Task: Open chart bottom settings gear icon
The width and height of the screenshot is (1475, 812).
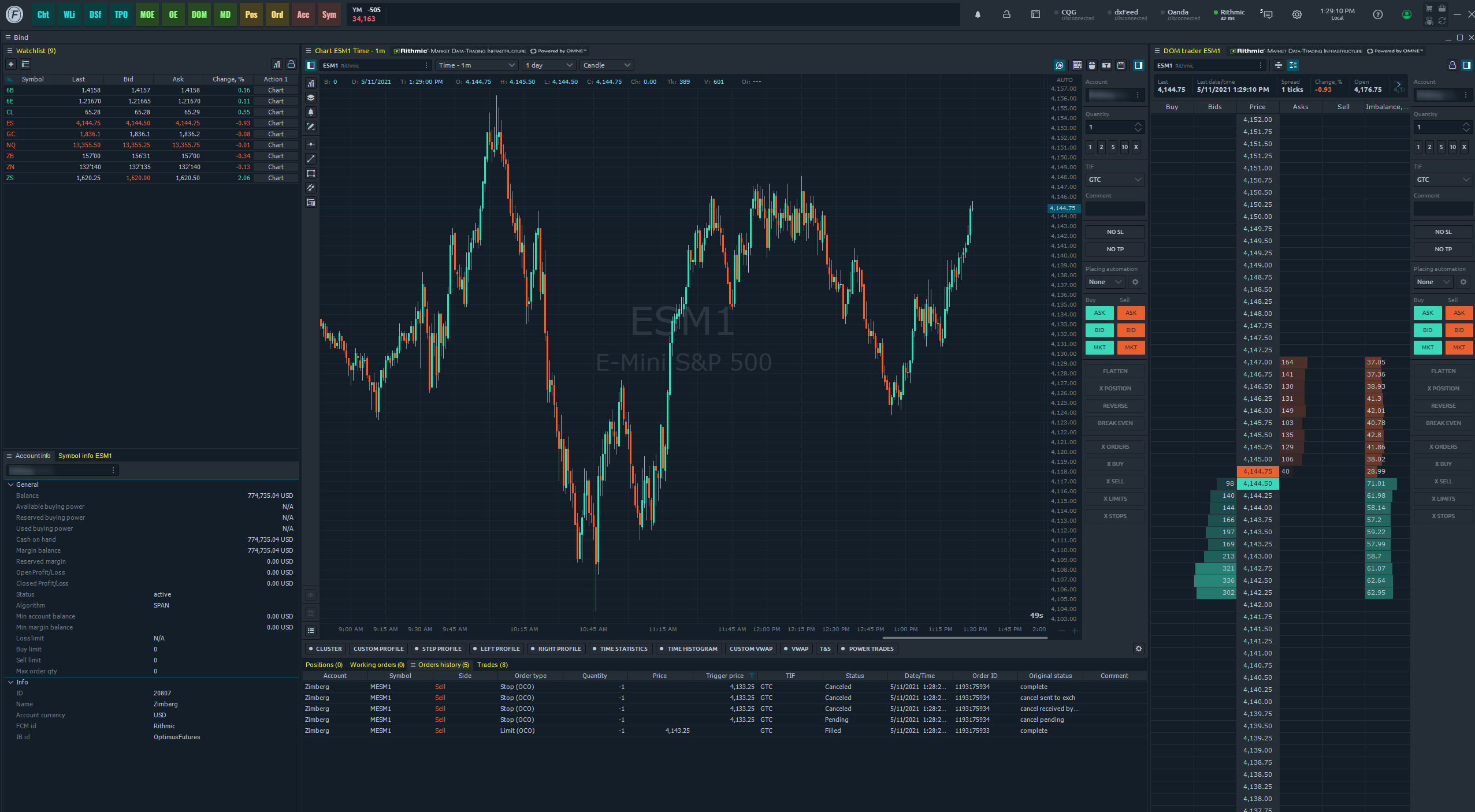Action: 1139,649
